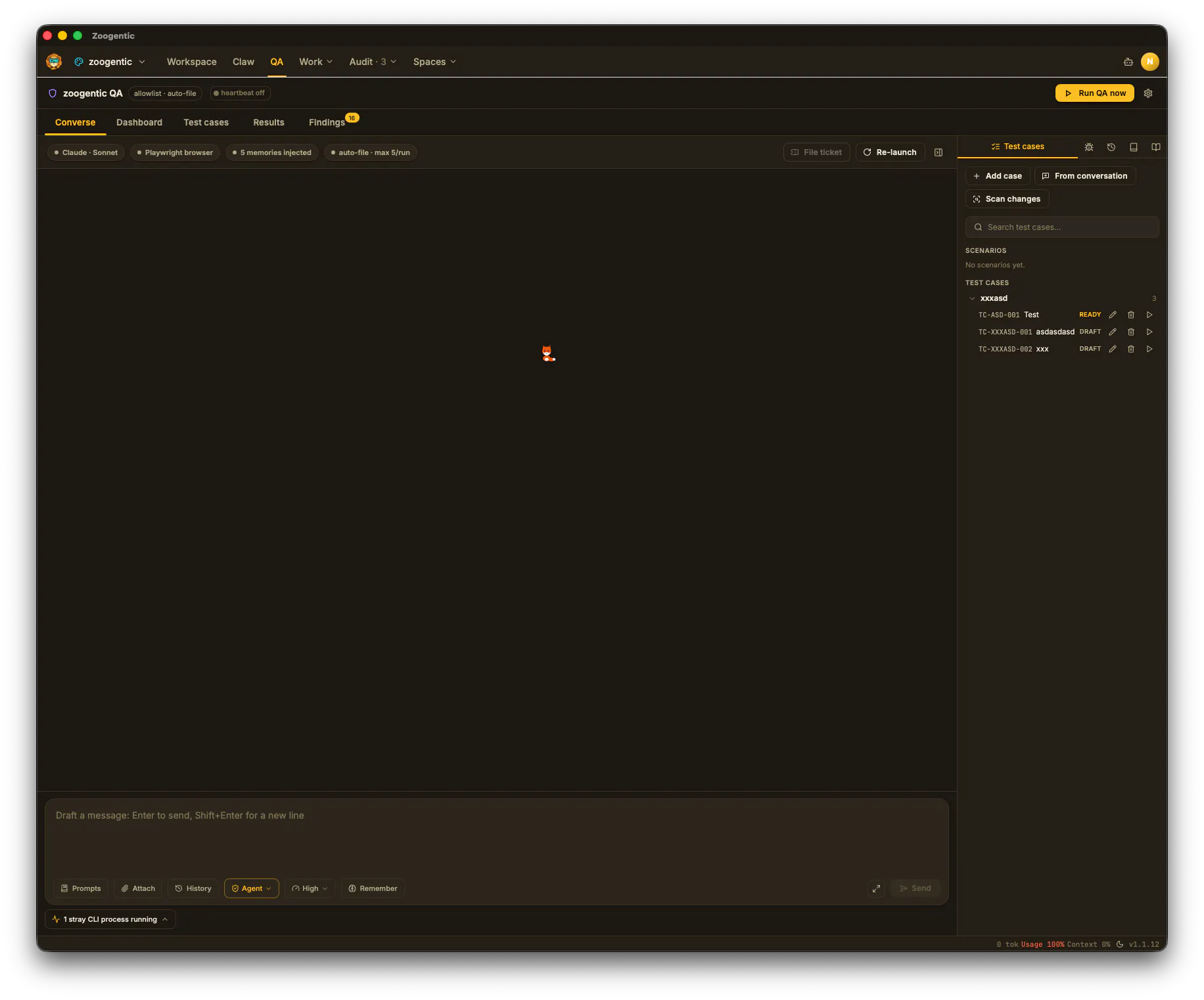Click the 5 memories injected chip
Viewport: 1204px width, 1000px height.
pyautogui.click(x=272, y=152)
